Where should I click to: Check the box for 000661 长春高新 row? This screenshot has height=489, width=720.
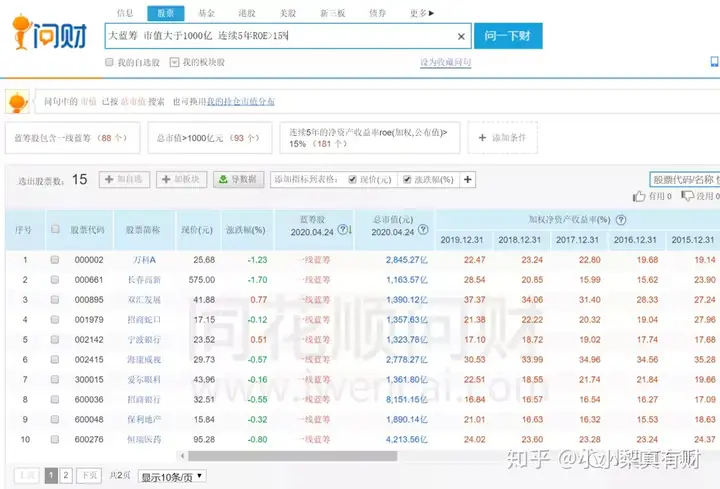pos(55,280)
